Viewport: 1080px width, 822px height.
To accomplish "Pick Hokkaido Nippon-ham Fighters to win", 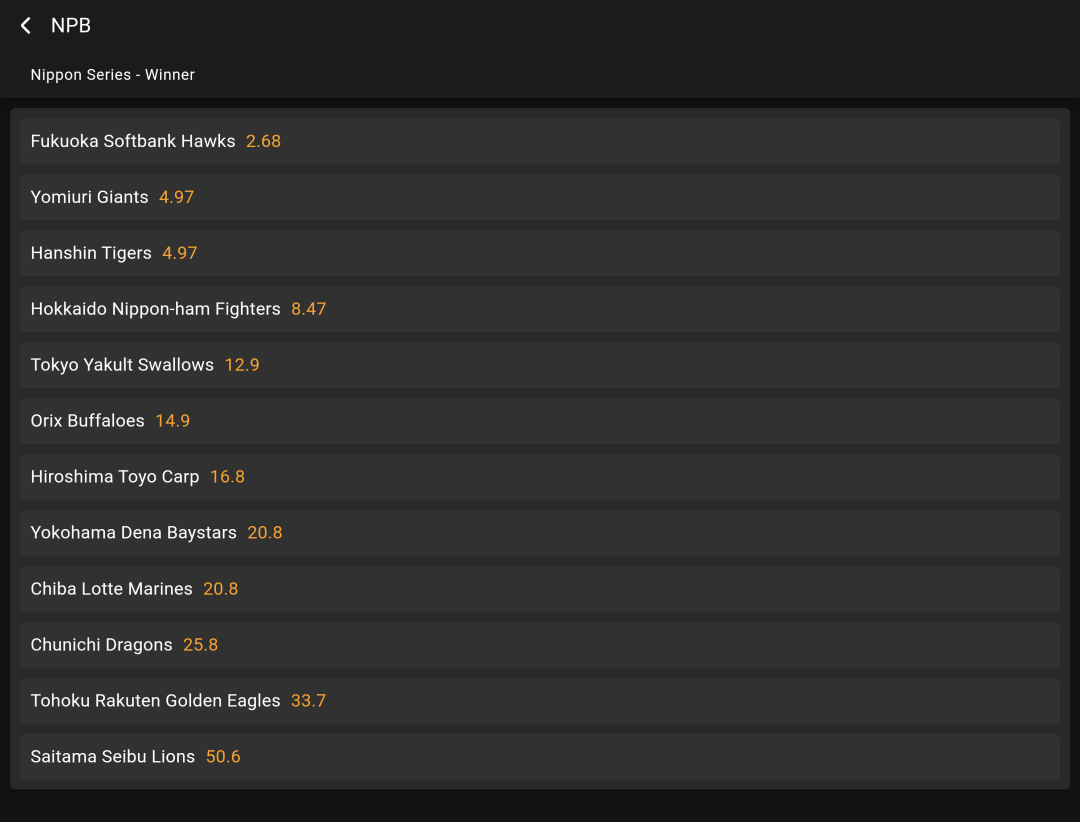I will (539, 309).
